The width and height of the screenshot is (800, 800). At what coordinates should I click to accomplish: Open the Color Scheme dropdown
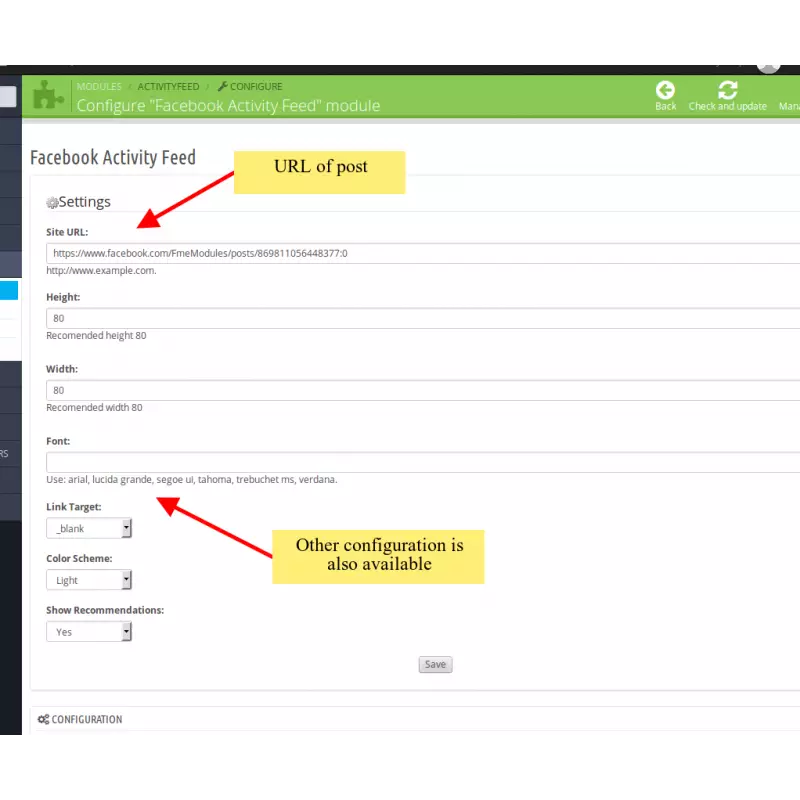[x=89, y=580]
